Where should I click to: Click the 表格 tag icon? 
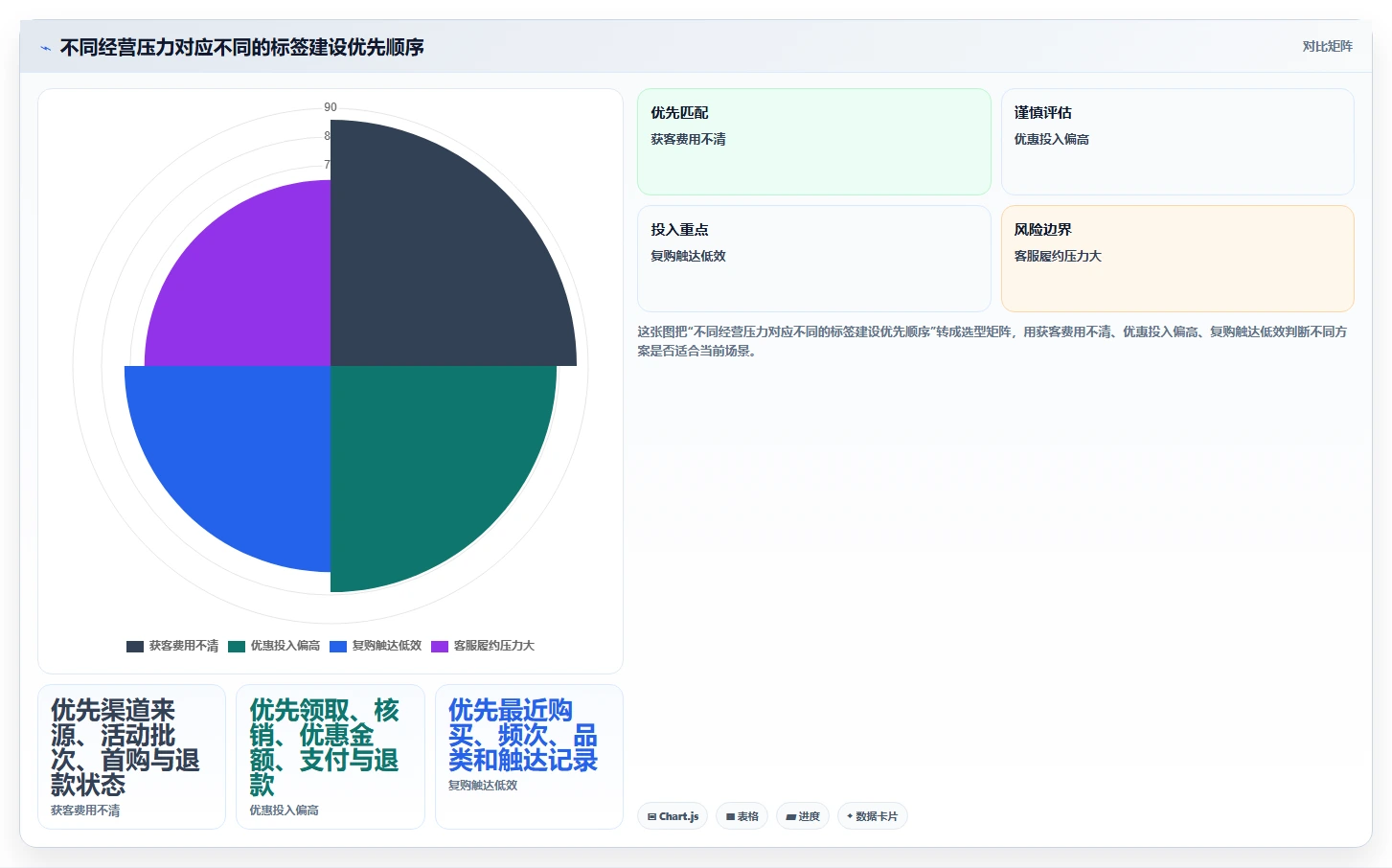tap(730, 817)
